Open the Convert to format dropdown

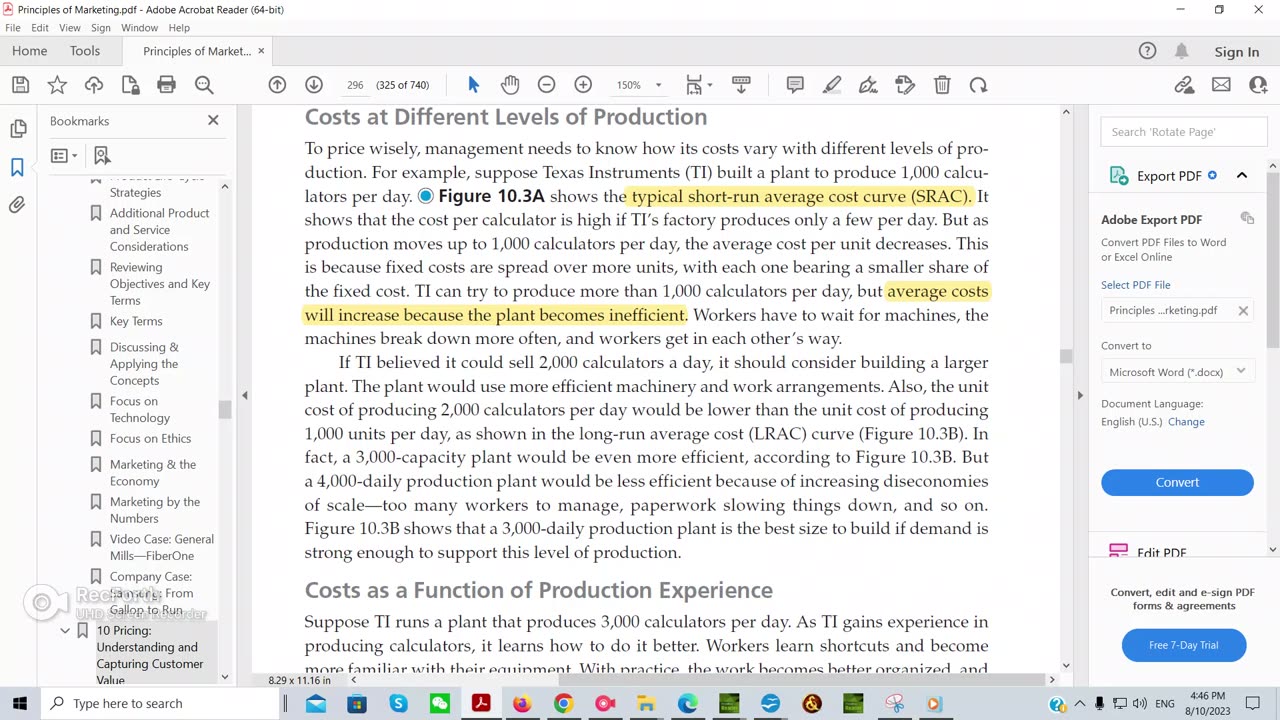click(x=1177, y=372)
